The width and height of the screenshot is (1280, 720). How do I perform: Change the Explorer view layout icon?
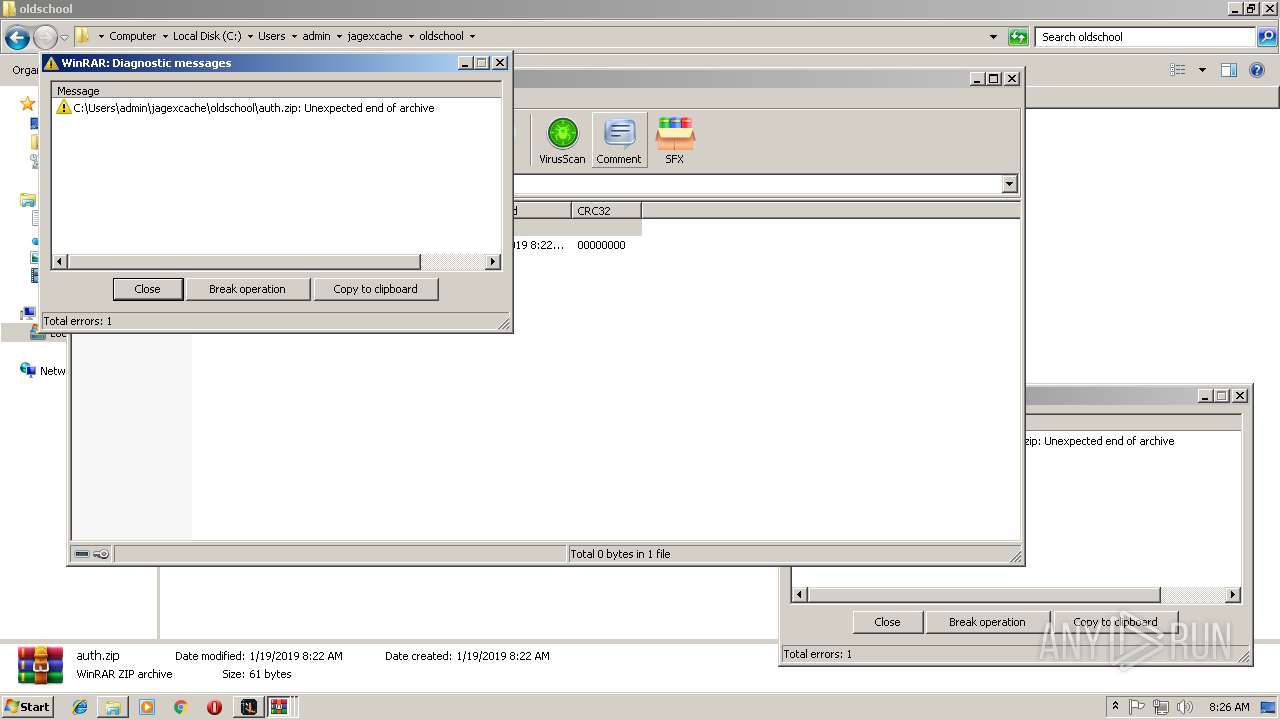click(x=1178, y=70)
